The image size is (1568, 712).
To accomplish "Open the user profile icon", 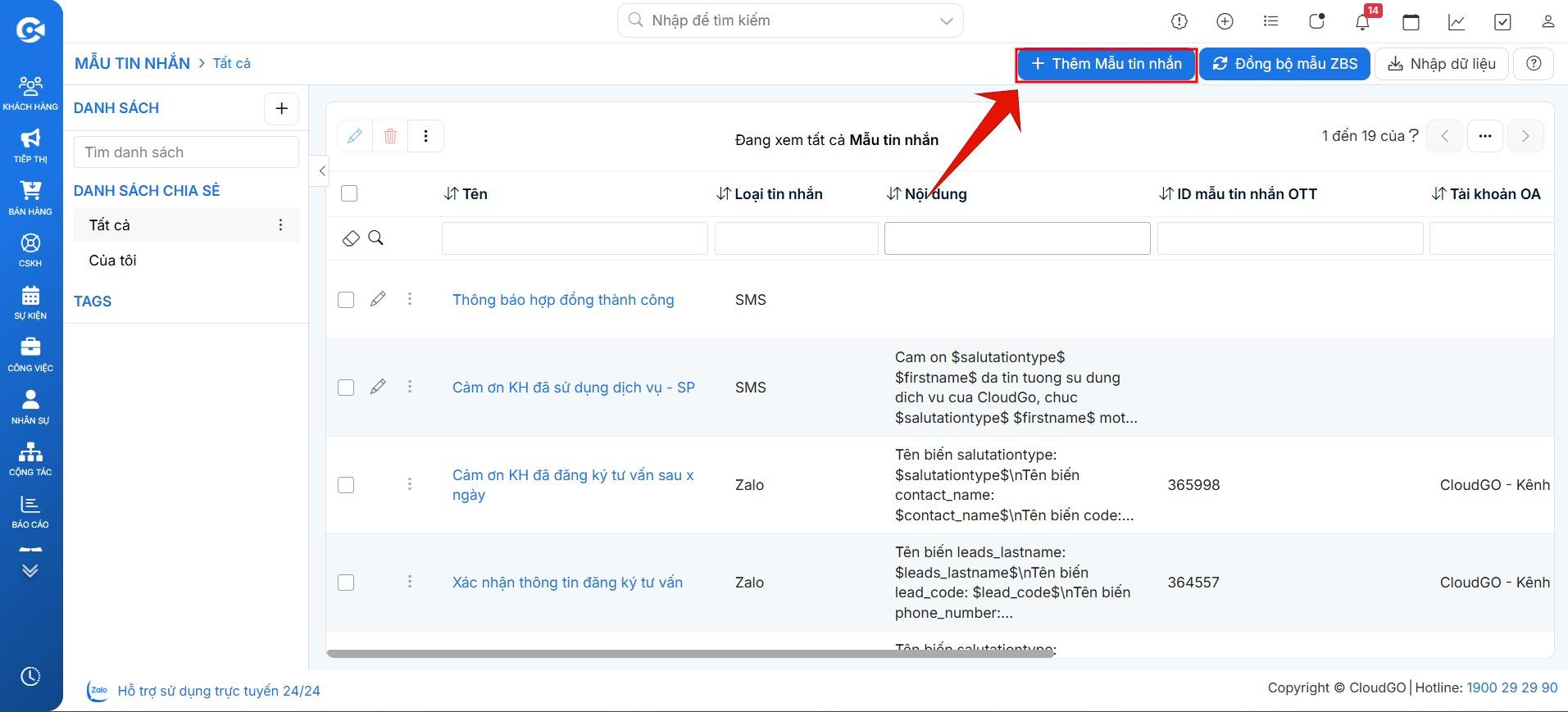I will pos(1548,22).
